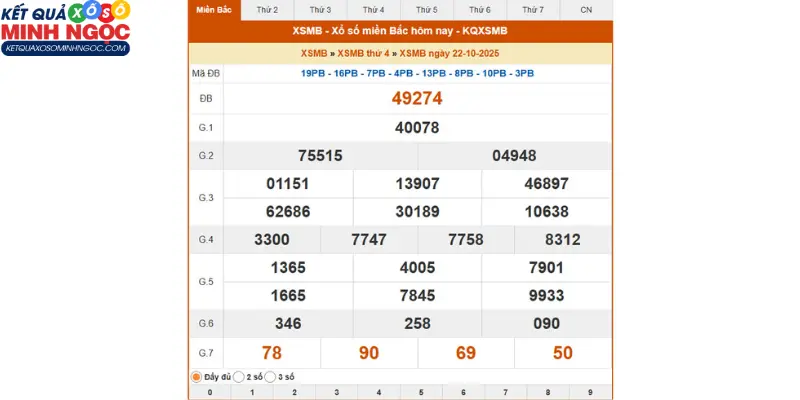Switch to the Miền Bắc tab
This screenshot has height=400, width=800.
[x=214, y=10]
